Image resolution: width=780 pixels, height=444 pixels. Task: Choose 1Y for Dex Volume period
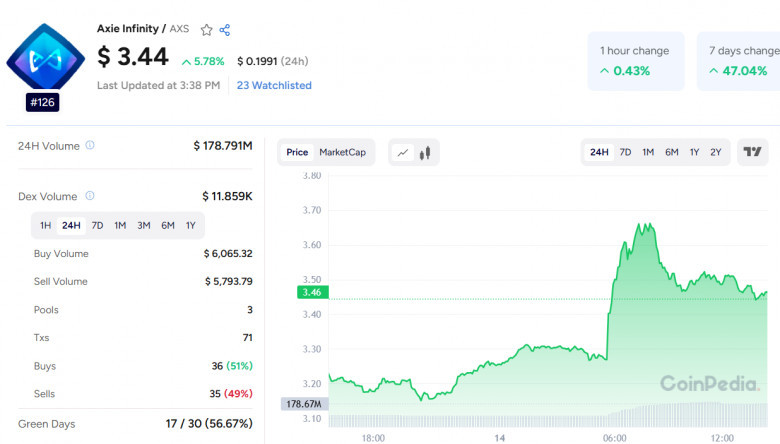pyautogui.click(x=191, y=226)
